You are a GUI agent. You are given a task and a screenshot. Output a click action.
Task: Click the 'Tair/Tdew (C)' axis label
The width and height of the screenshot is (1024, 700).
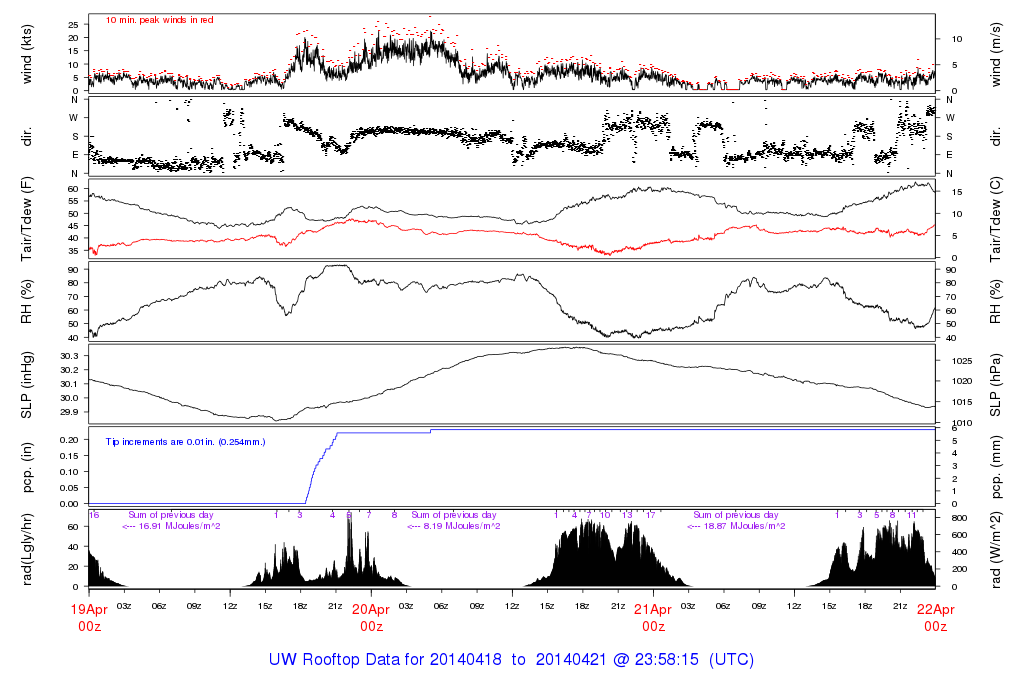[x=995, y=219]
